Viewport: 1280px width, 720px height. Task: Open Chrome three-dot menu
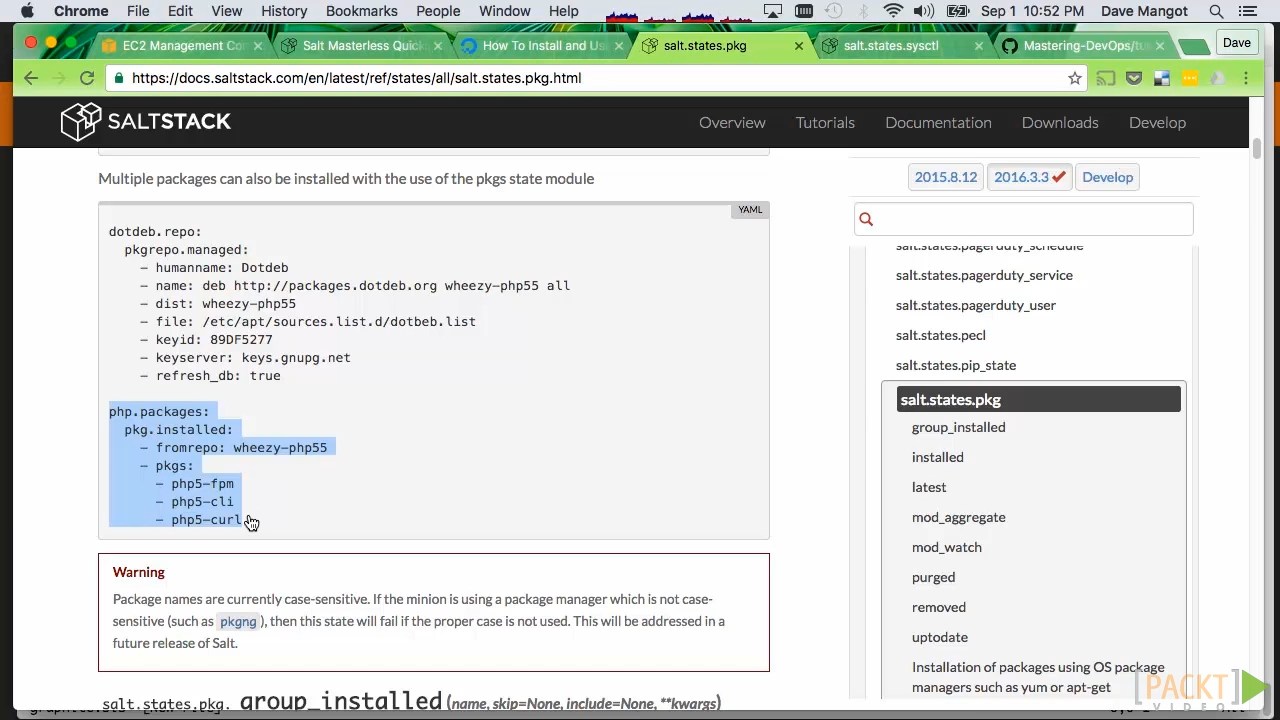1246,78
